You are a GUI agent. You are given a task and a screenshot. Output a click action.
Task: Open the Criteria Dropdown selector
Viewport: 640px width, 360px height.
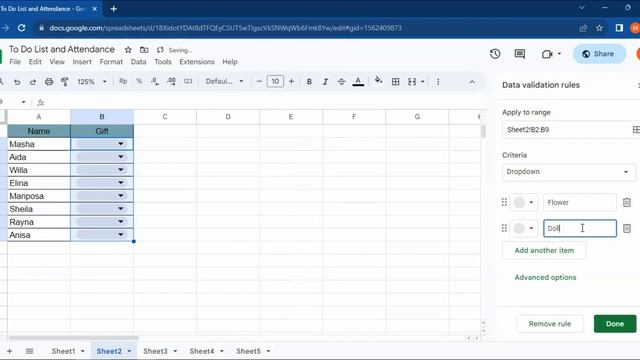(x=569, y=172)
